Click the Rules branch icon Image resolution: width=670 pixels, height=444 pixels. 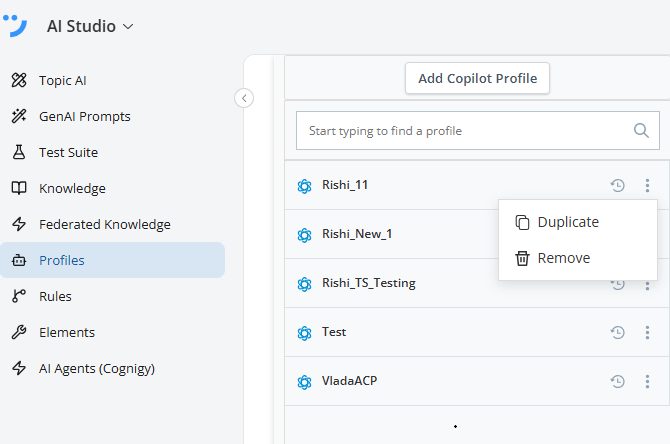point(19,296)
